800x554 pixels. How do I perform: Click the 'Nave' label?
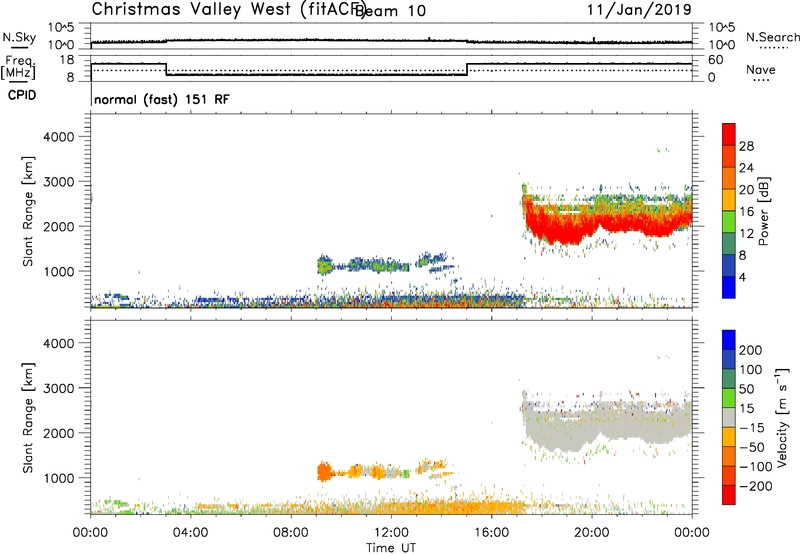[x=761, y=69]
